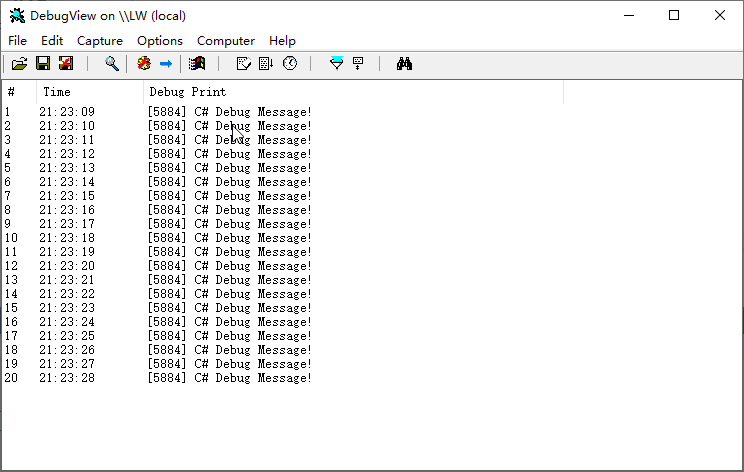Viewport: 744px width, 472px height.
Task: Click the Highlight filter toolbar icon
Action: point(358,64)
